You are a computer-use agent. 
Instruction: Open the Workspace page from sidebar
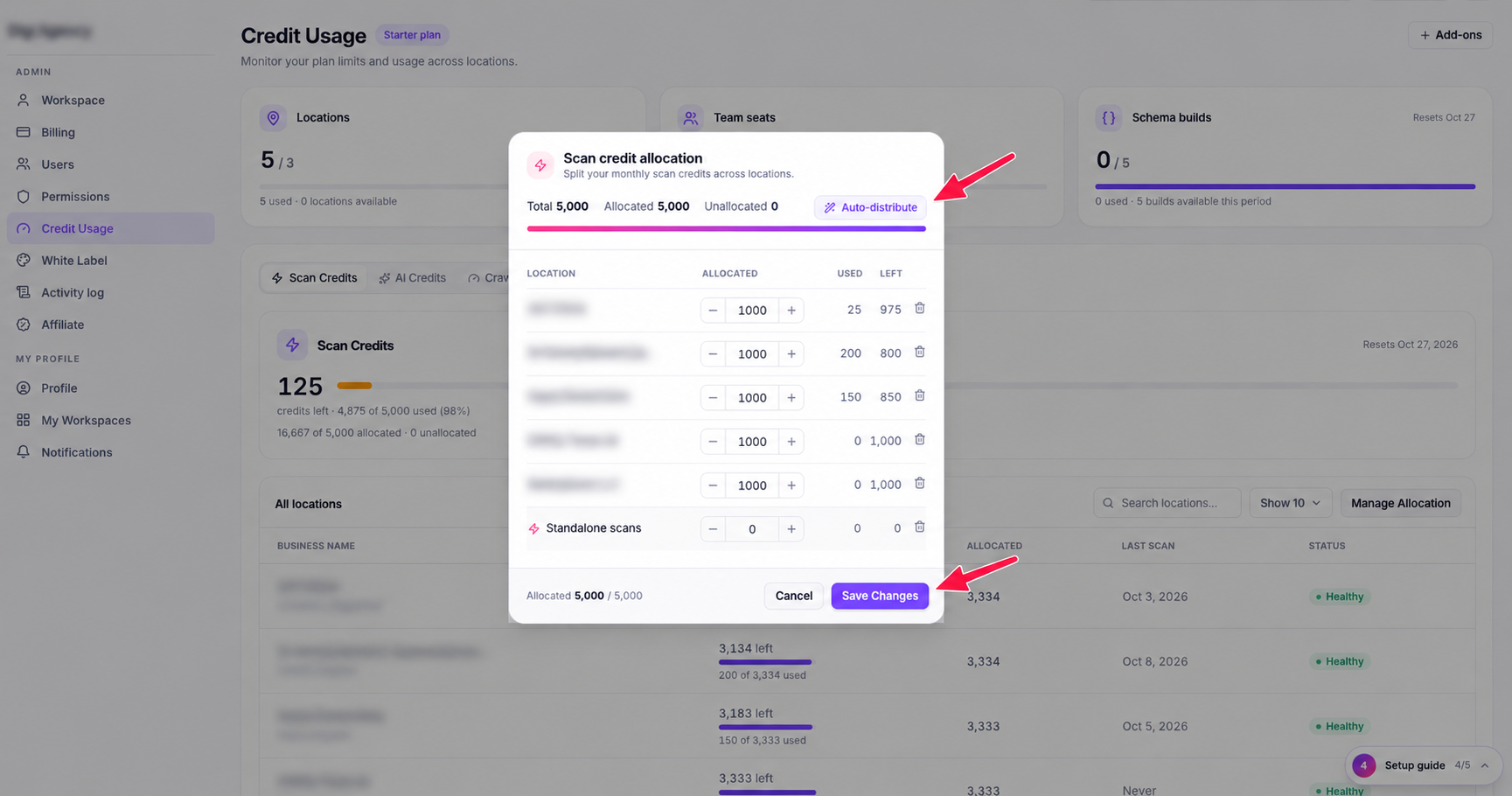[110, 100]
